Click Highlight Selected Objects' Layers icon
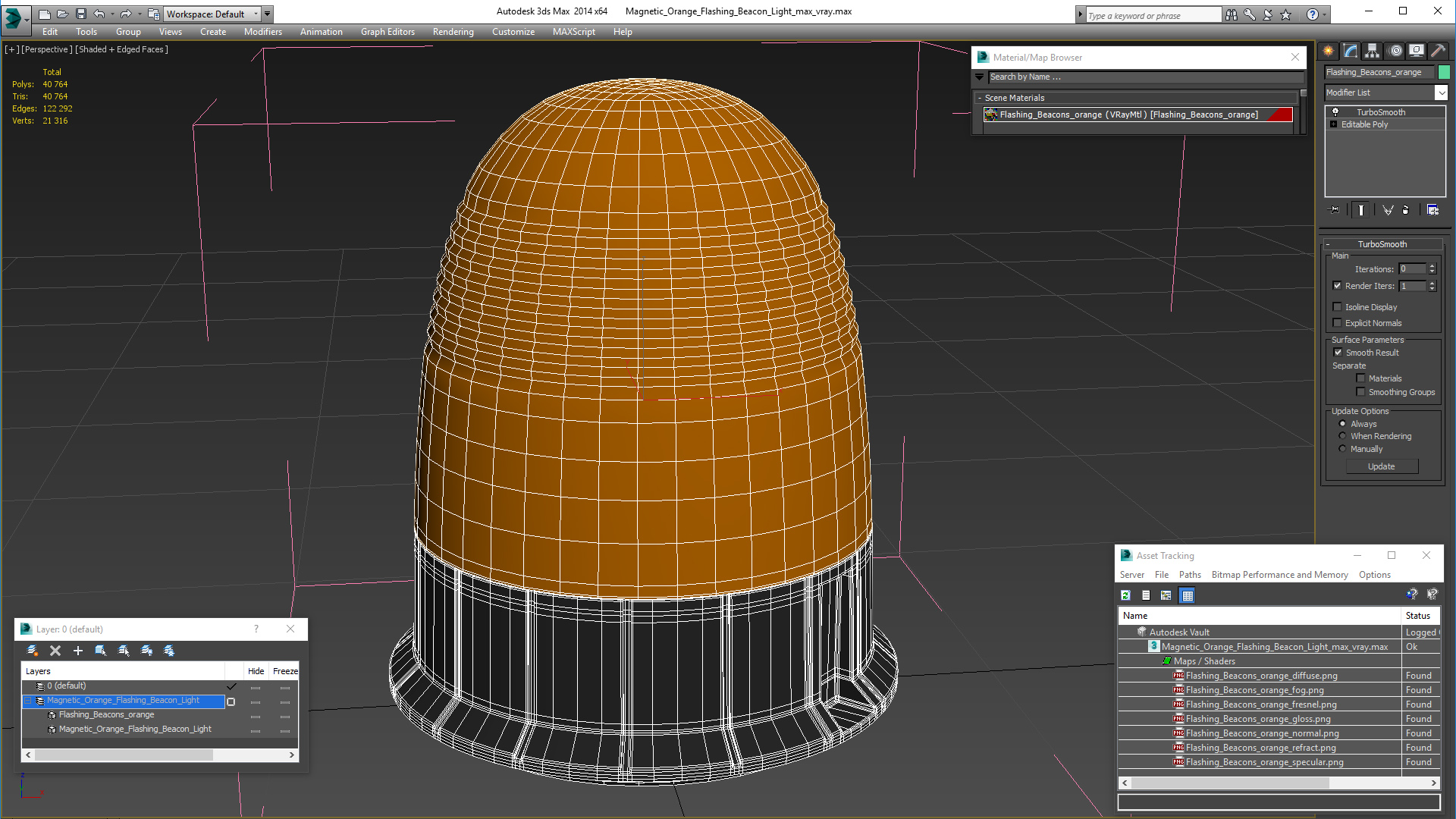 (124, 651)
